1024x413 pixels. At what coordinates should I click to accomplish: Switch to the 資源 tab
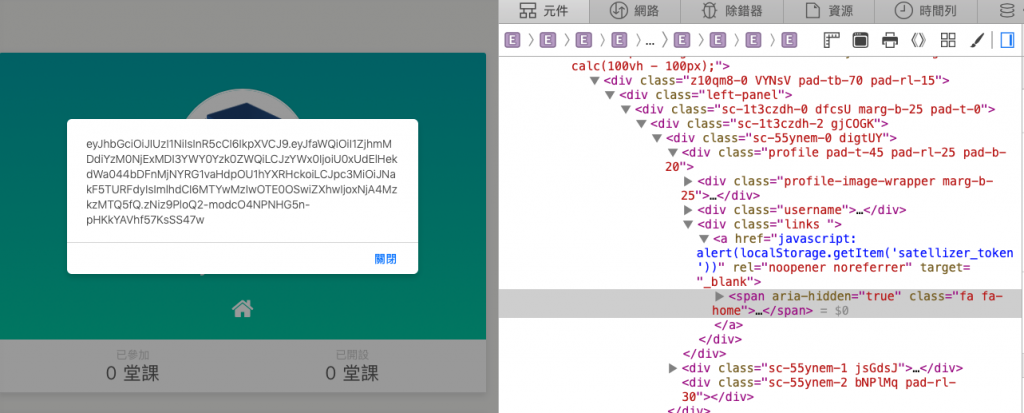click(828, 11)
